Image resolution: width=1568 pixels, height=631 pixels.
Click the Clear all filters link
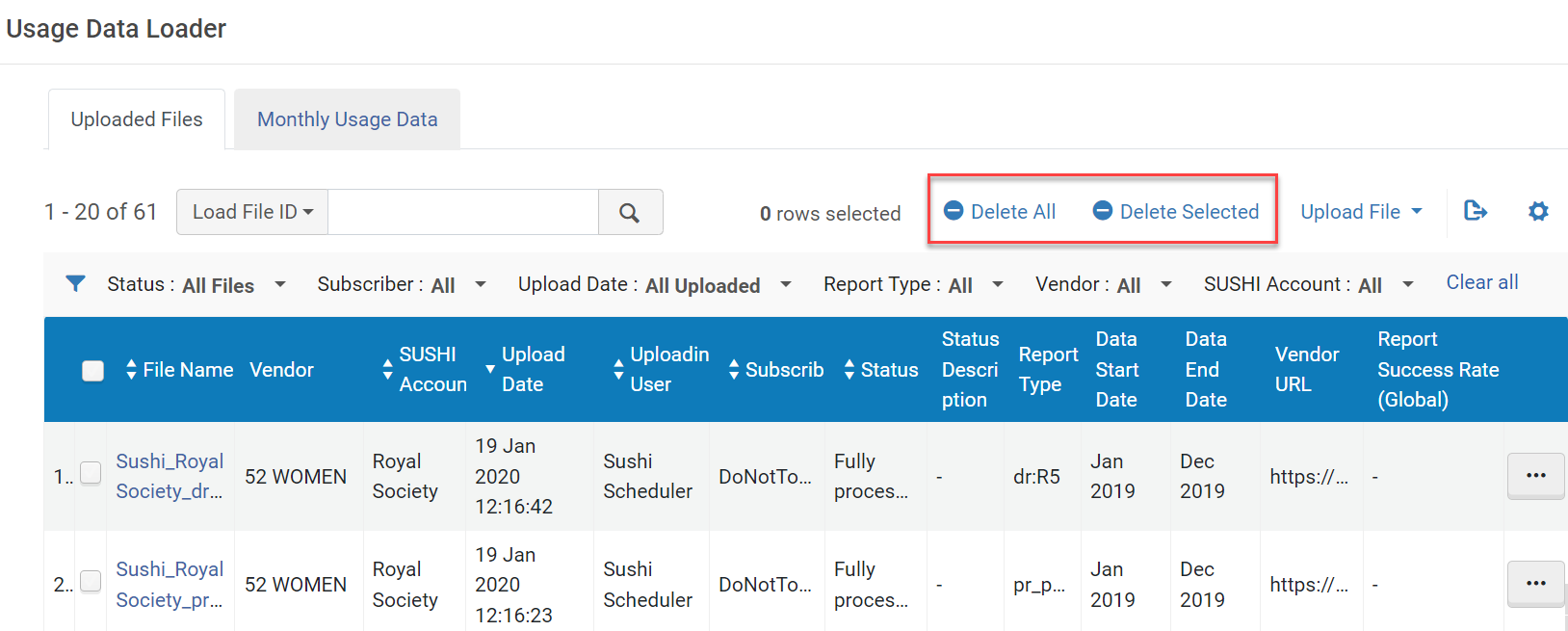click(x=1482, y=282)
